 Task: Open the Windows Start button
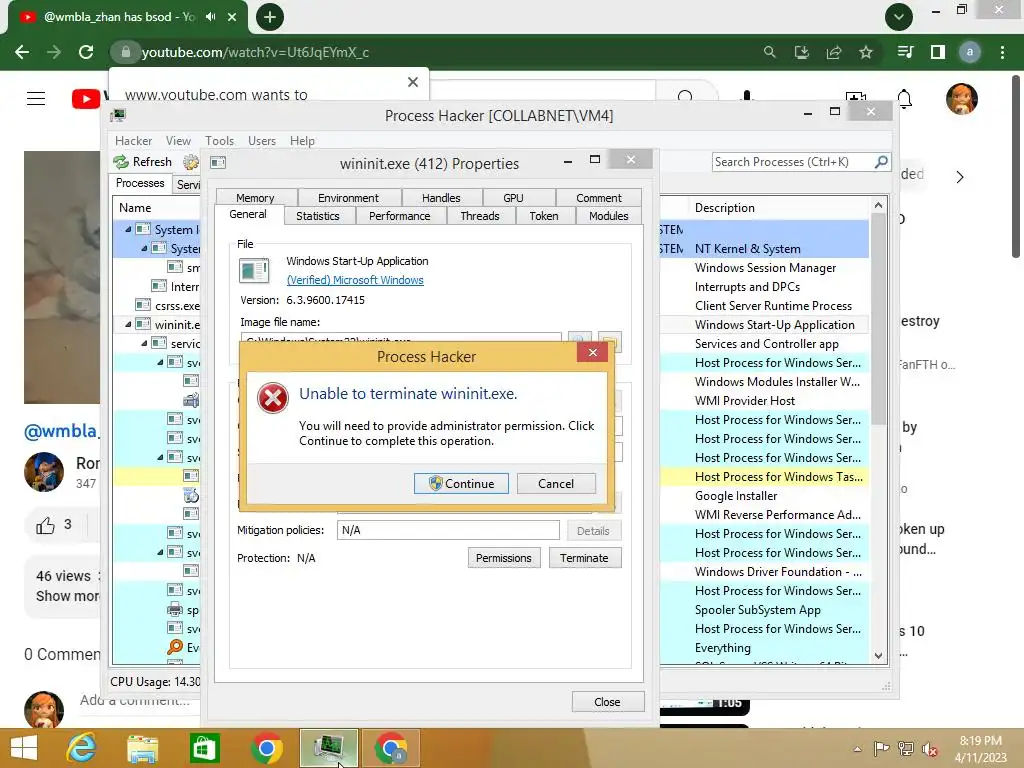(24, 748)
